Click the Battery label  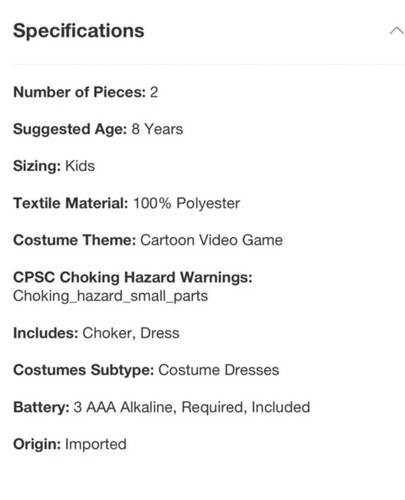coord(41,407)
